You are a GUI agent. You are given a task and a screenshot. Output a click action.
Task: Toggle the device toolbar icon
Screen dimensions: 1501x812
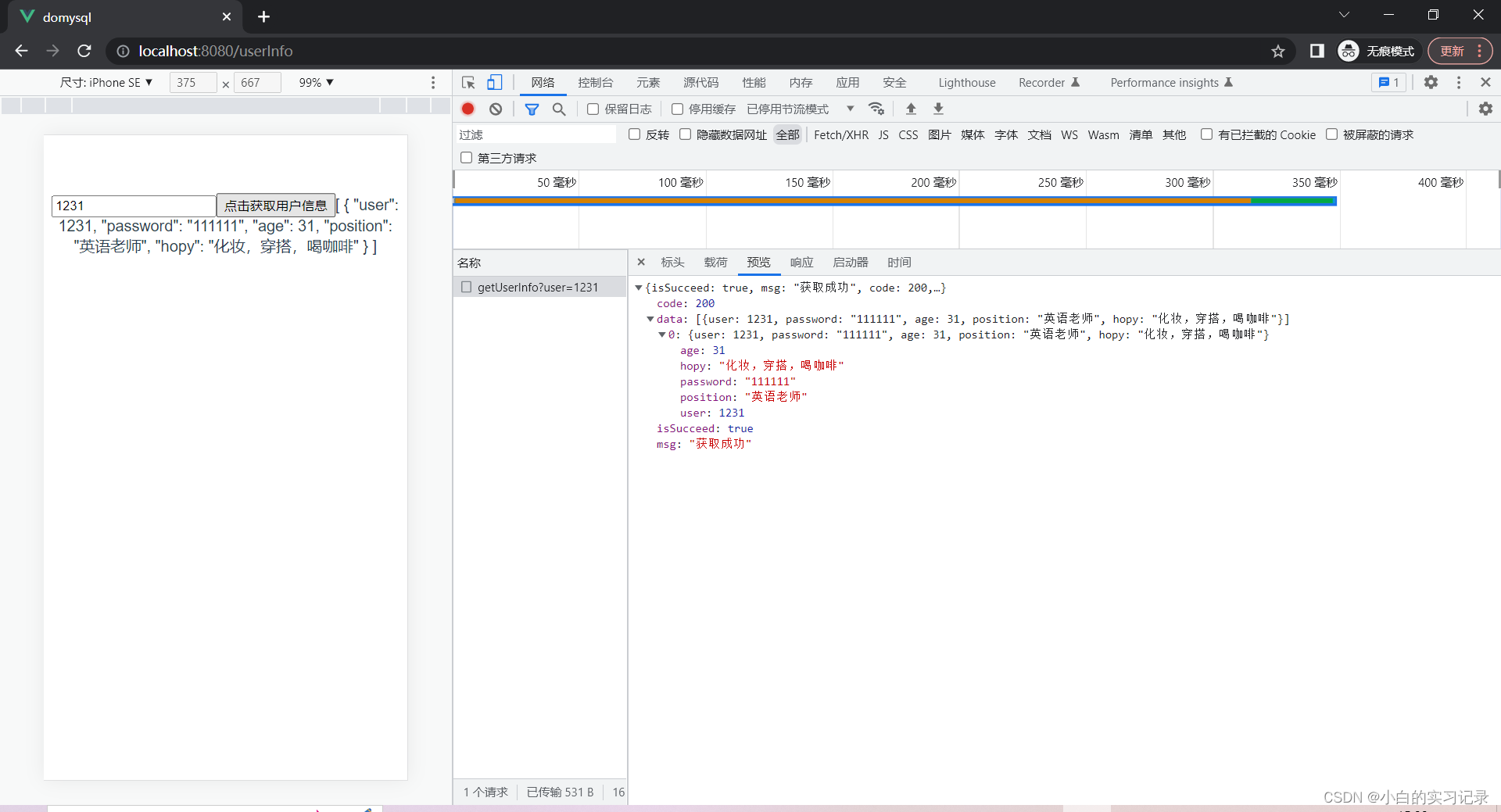(494, 83)
